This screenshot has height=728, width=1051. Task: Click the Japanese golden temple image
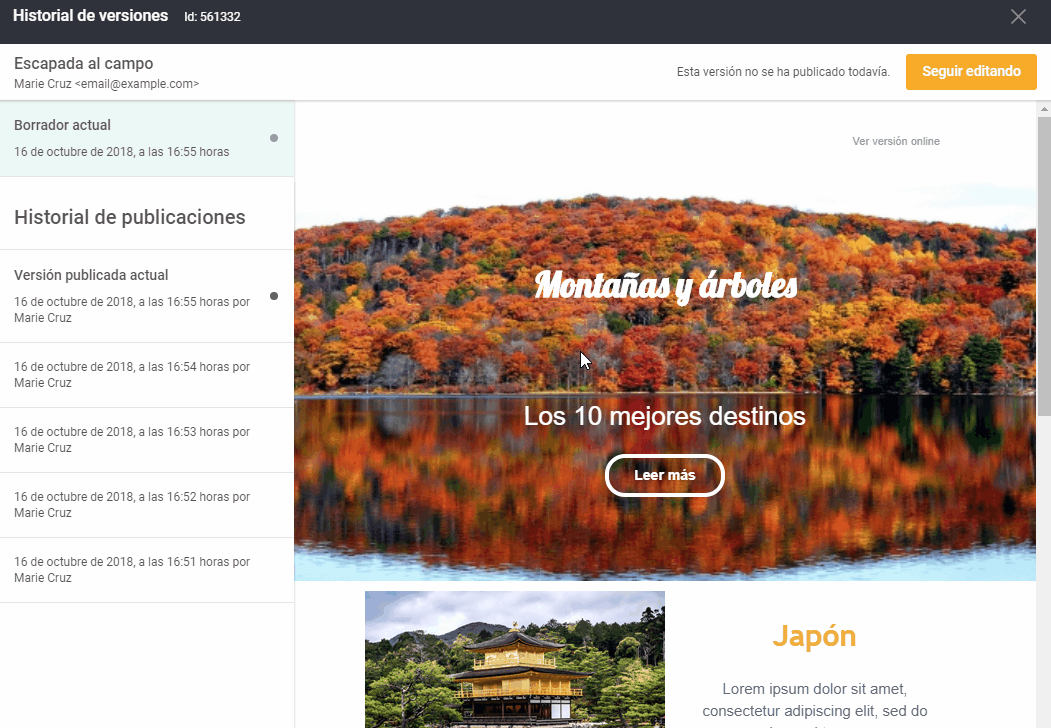click(514, 660)
